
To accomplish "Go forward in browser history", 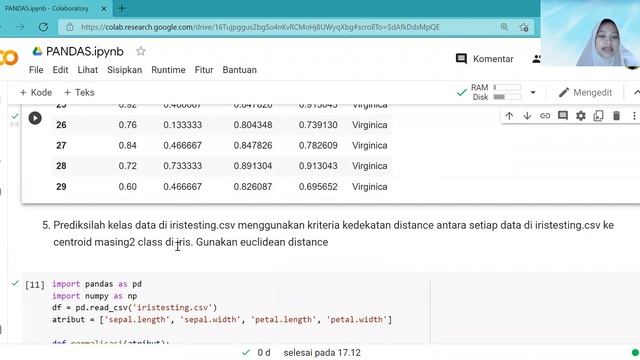I will pyautogui.click(x=20, y=27).
